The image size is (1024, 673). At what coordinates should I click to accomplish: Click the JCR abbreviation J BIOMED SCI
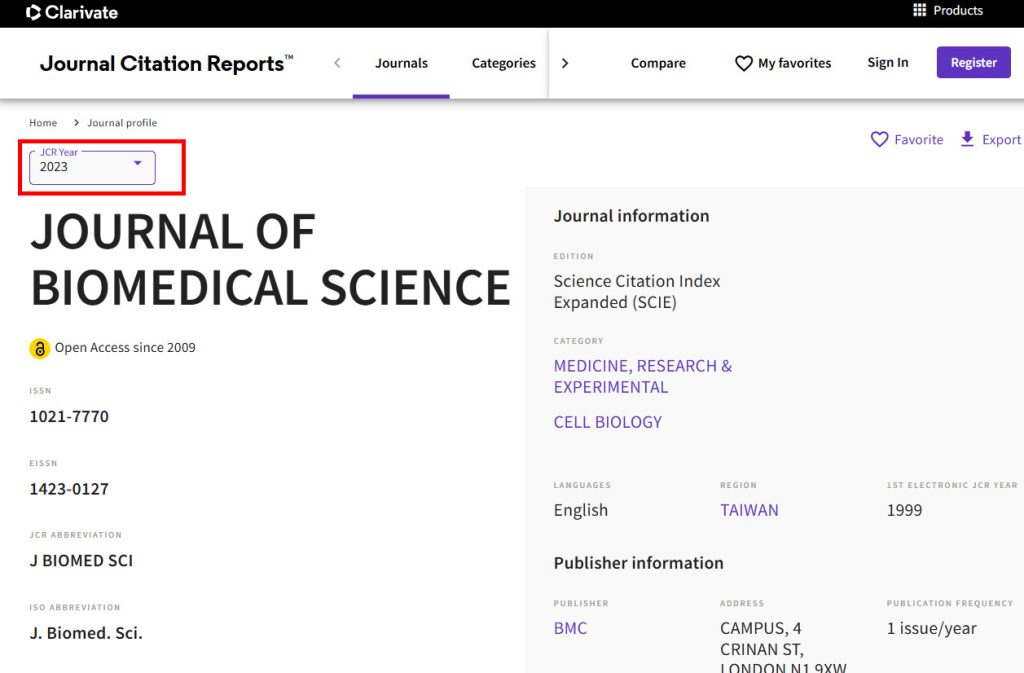[81, 561]
